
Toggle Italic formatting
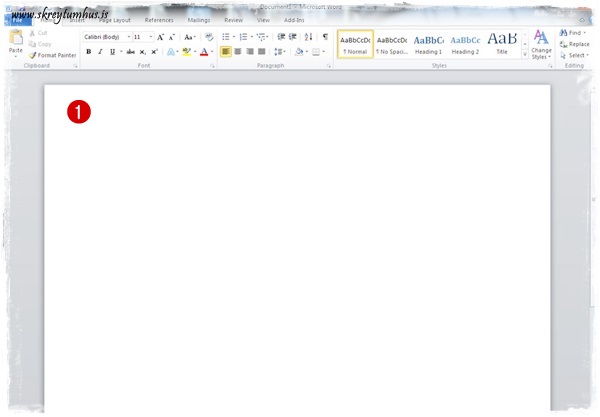pyautogui.click(x=99, y=51)
